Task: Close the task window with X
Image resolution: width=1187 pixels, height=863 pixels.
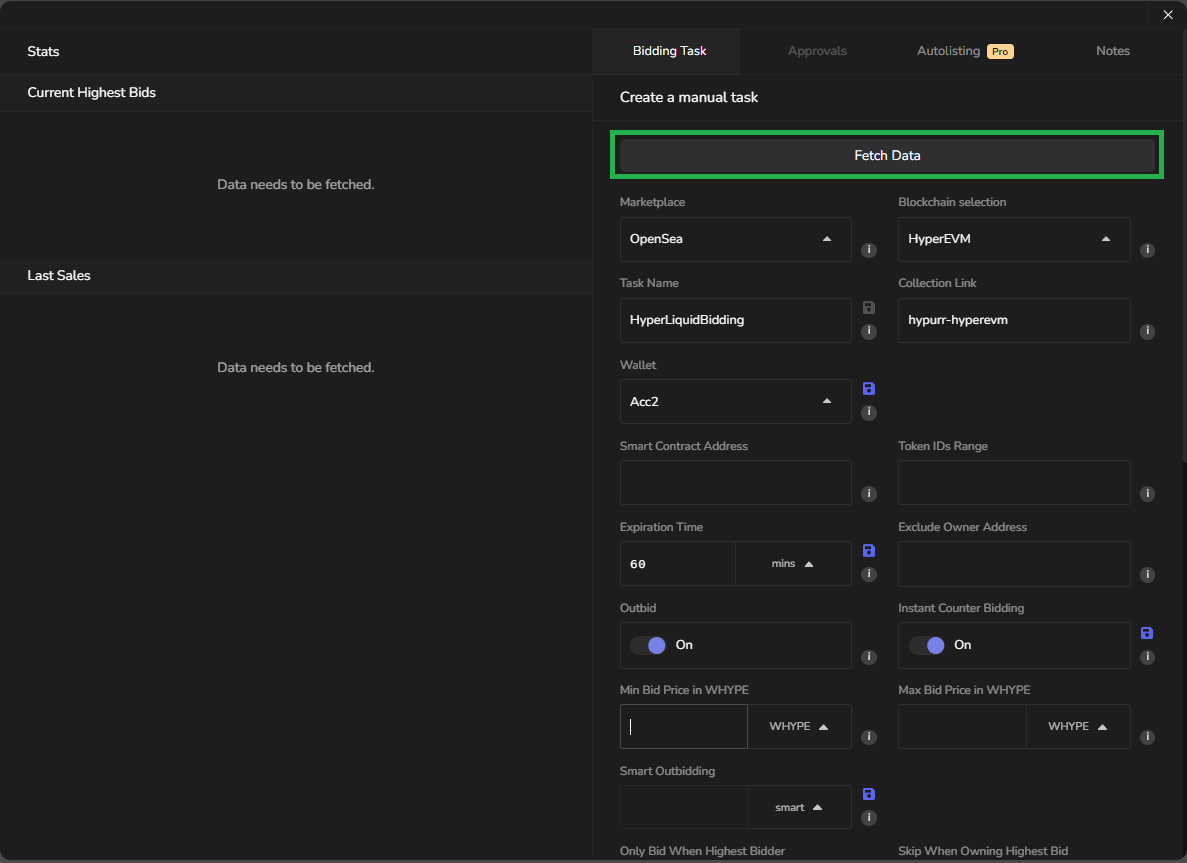Action: (1167, 14)
